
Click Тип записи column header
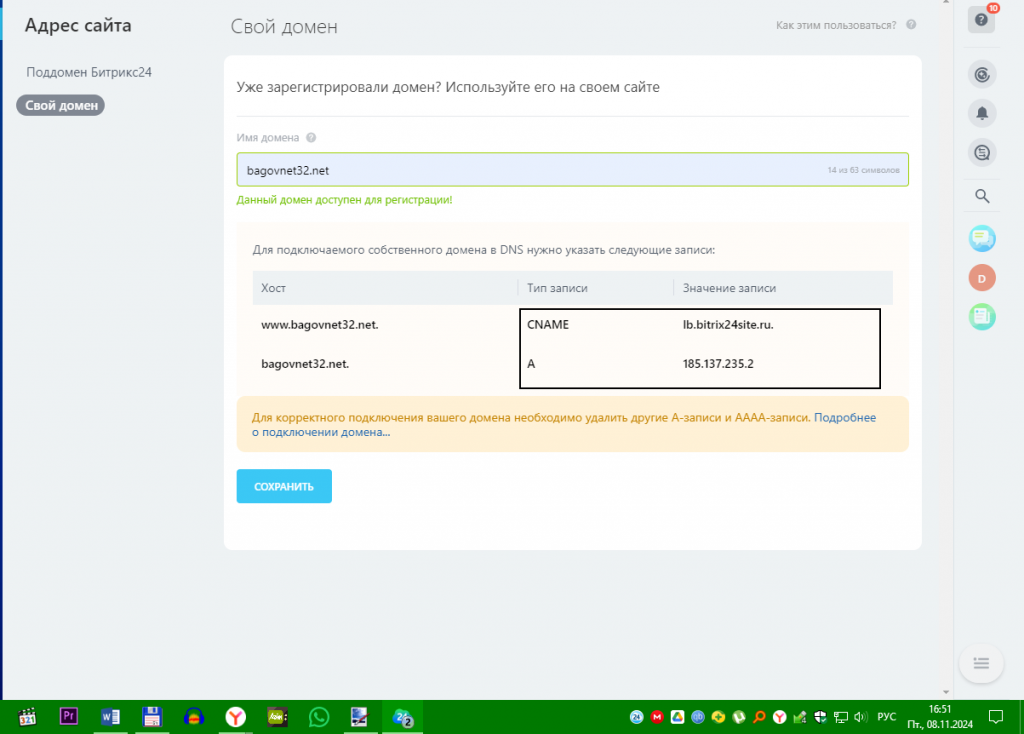(557, 288)
